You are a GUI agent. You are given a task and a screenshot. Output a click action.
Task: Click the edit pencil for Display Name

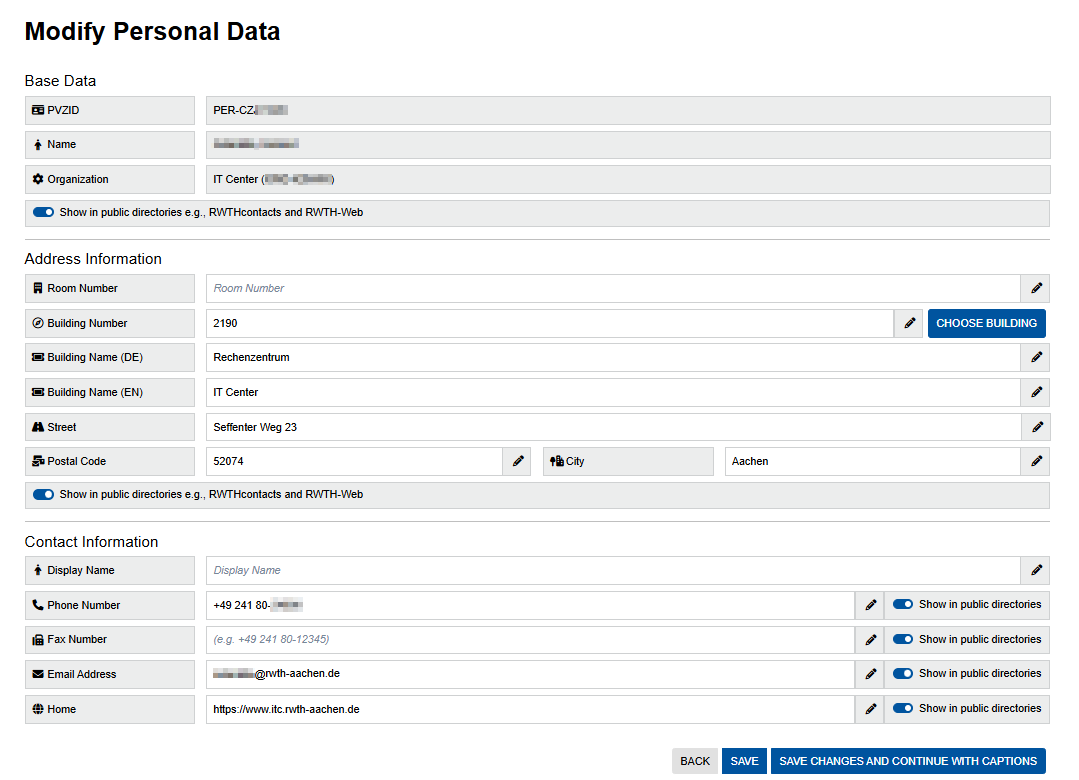click(x=1035, y=569)
